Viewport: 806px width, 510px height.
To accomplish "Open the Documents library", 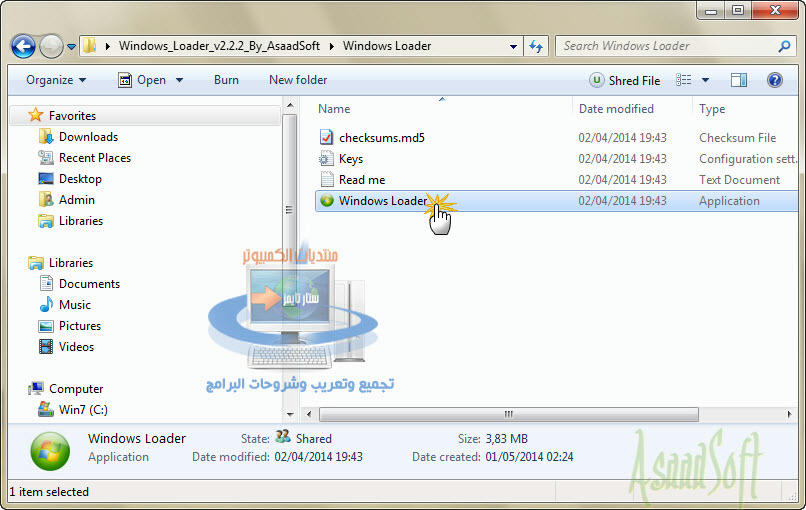I will click(x=89, y=284).
